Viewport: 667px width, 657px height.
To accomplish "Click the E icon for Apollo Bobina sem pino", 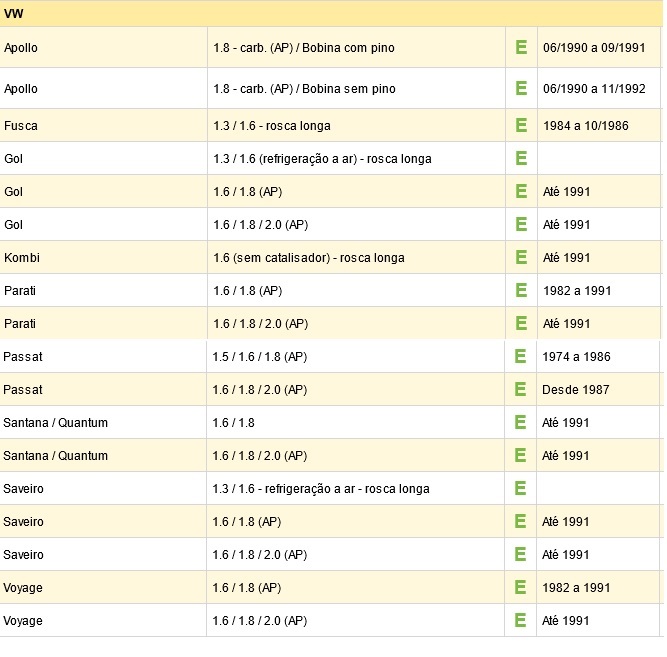I will [521, 88].
